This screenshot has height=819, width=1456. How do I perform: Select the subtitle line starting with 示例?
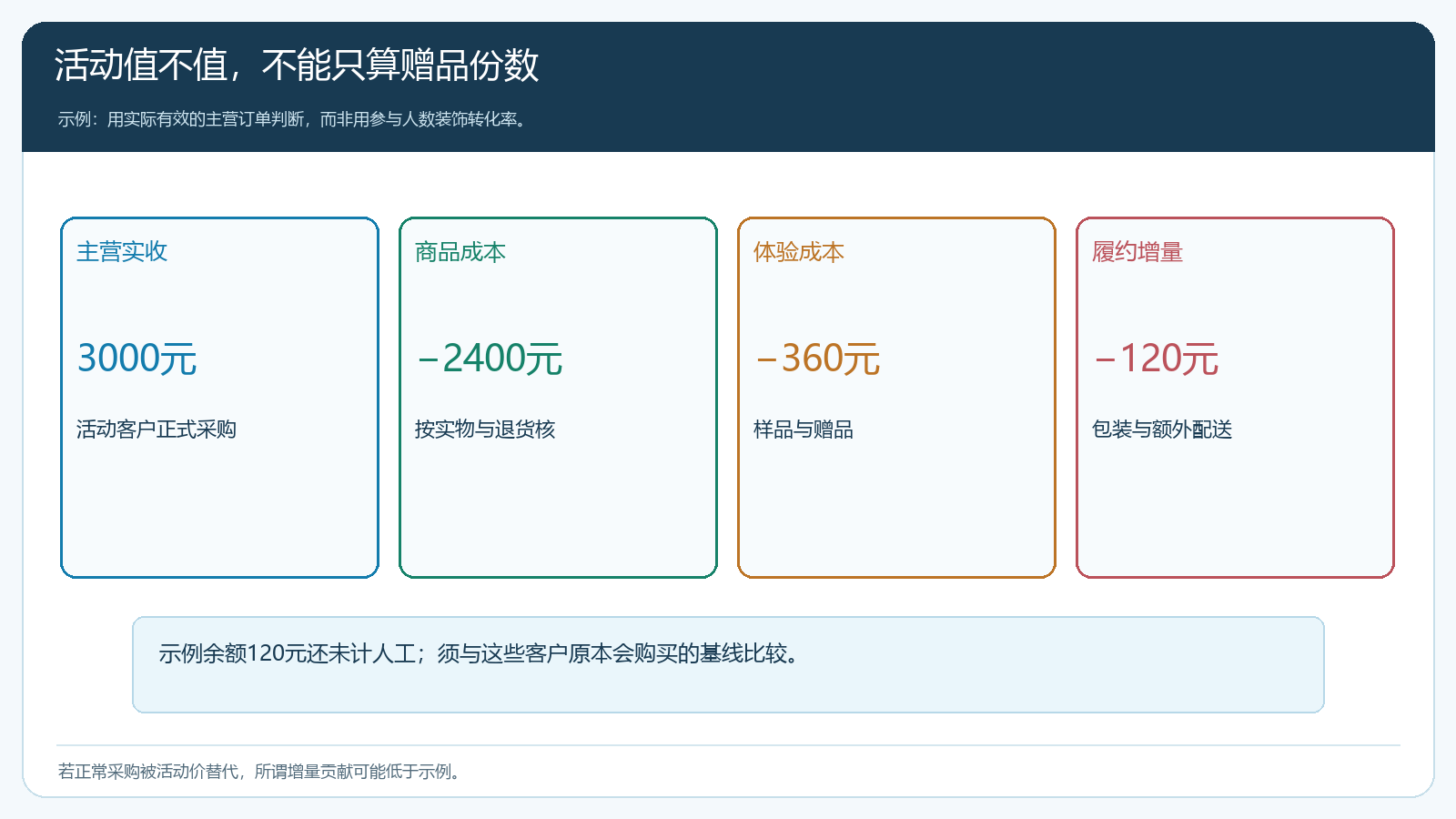[x=293, y=119]
